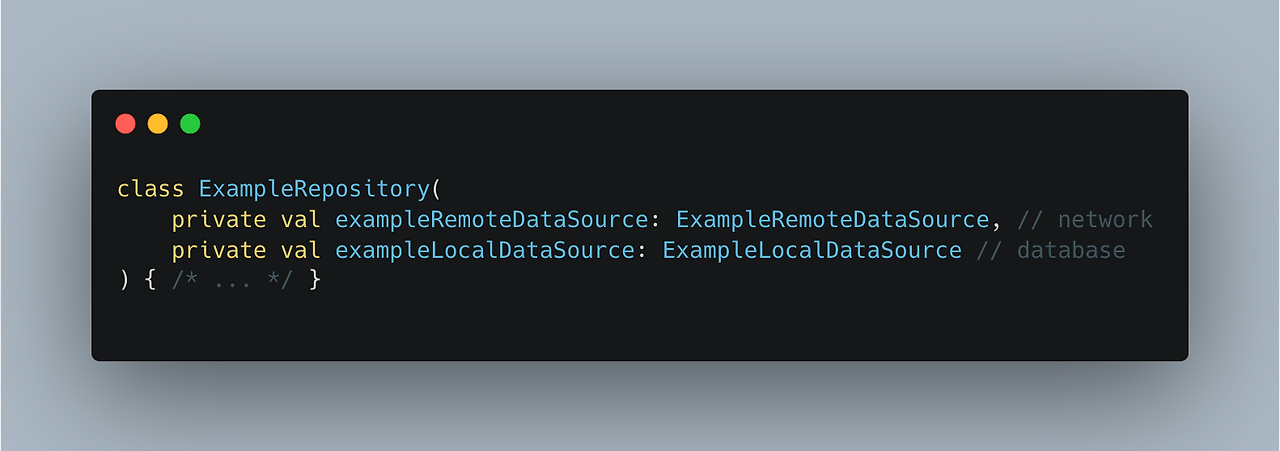Click the first 'private' keyword
1280x451 pixels.
pos(219,220)
